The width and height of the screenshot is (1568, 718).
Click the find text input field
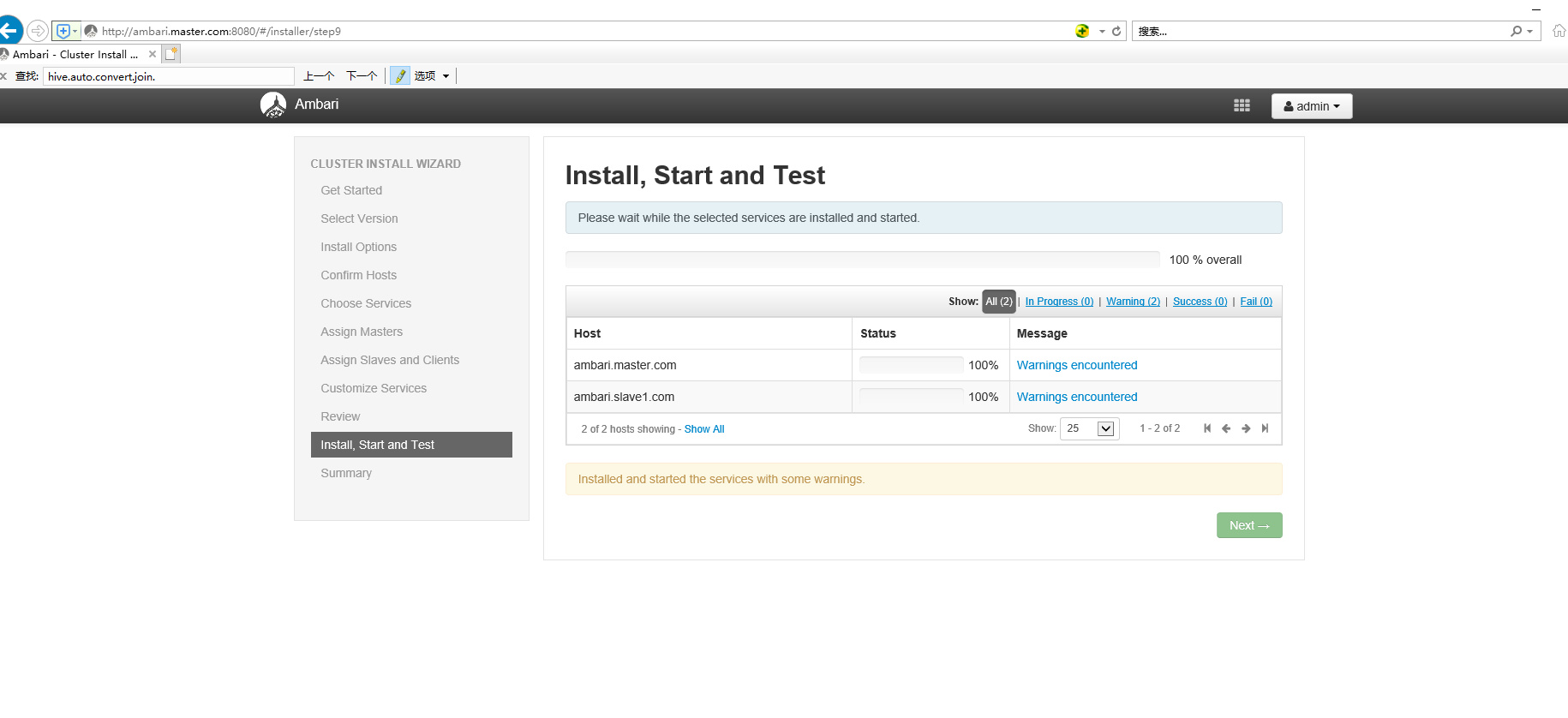click(169, 76)
